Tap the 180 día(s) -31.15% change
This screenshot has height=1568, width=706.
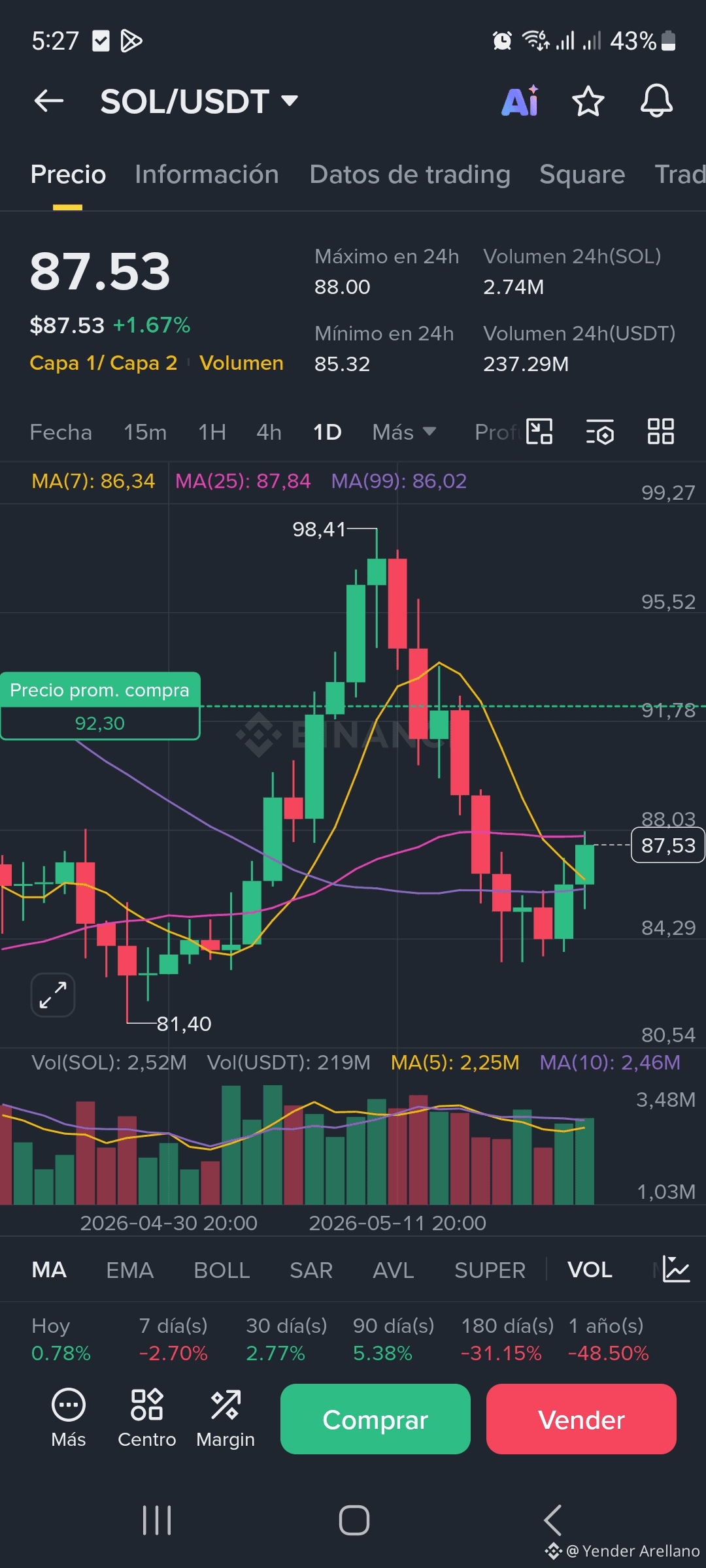[x=507, y=1339]
